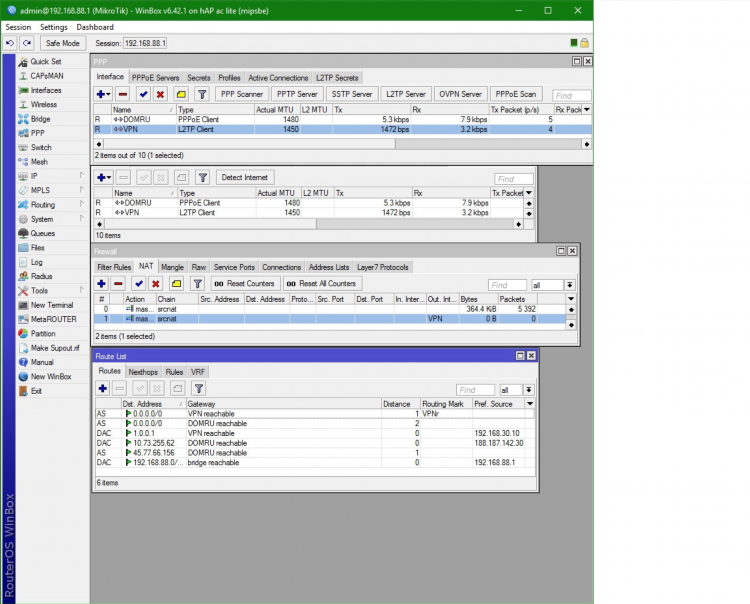Screen dimensions: 750x604
Task: Open PPP table column selector arrow
Action: point(586,110)
